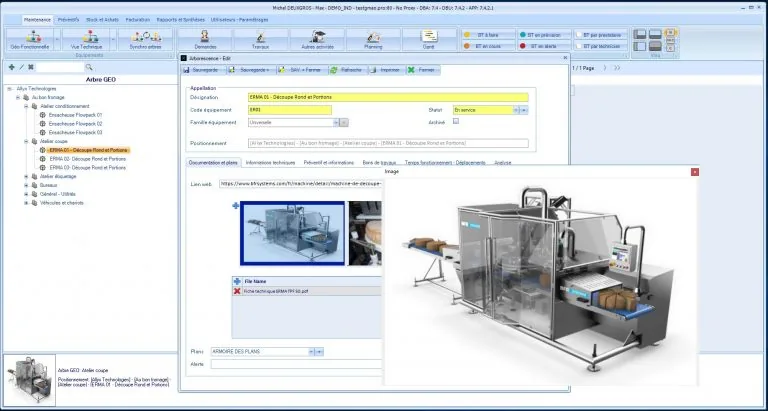The width and height of the screenshot is (768, 411).
Task: Select the ERMA machine thumbnail image
Action: [292, 233]
